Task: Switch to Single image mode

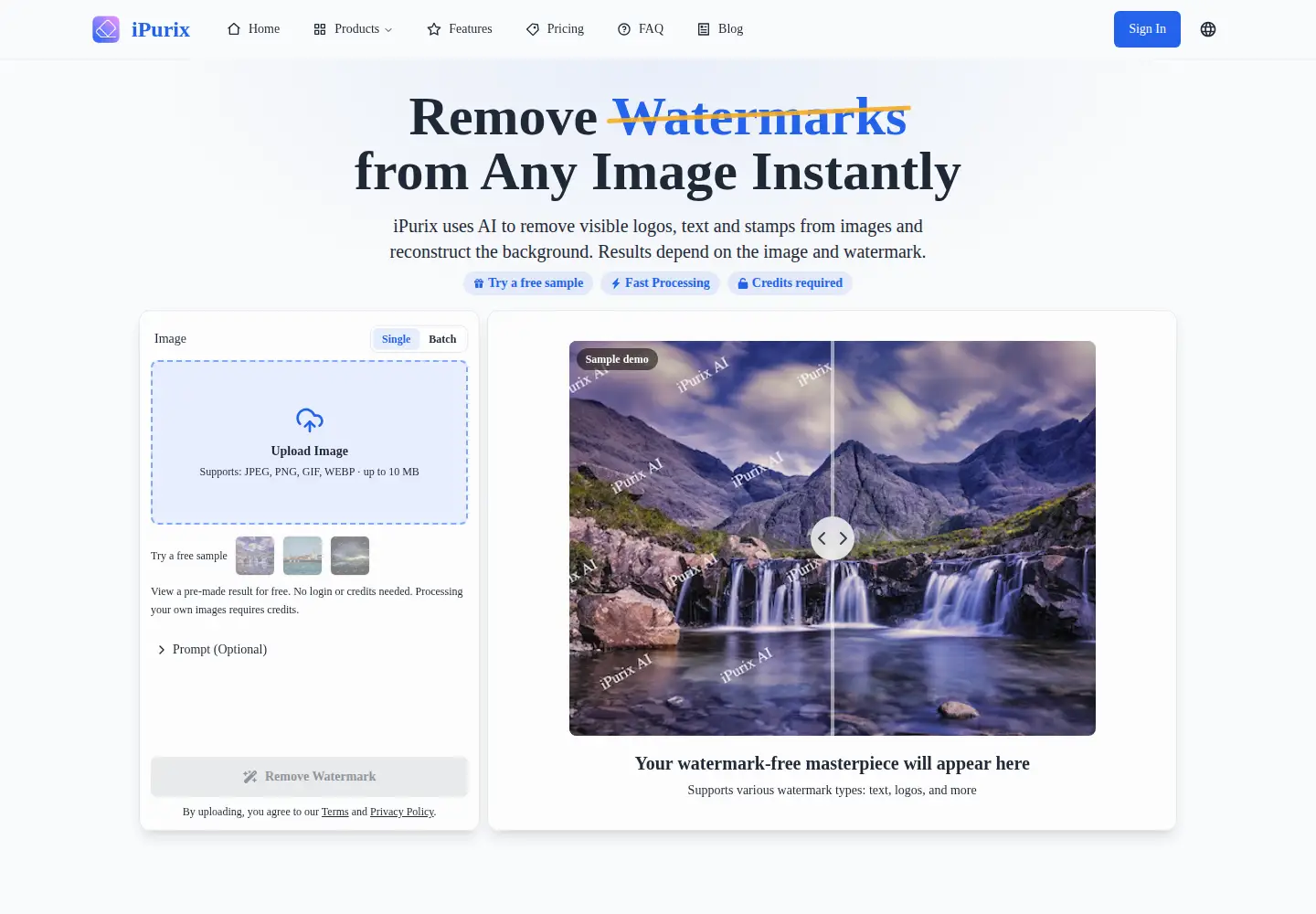Action: click(x=396, y=339)
